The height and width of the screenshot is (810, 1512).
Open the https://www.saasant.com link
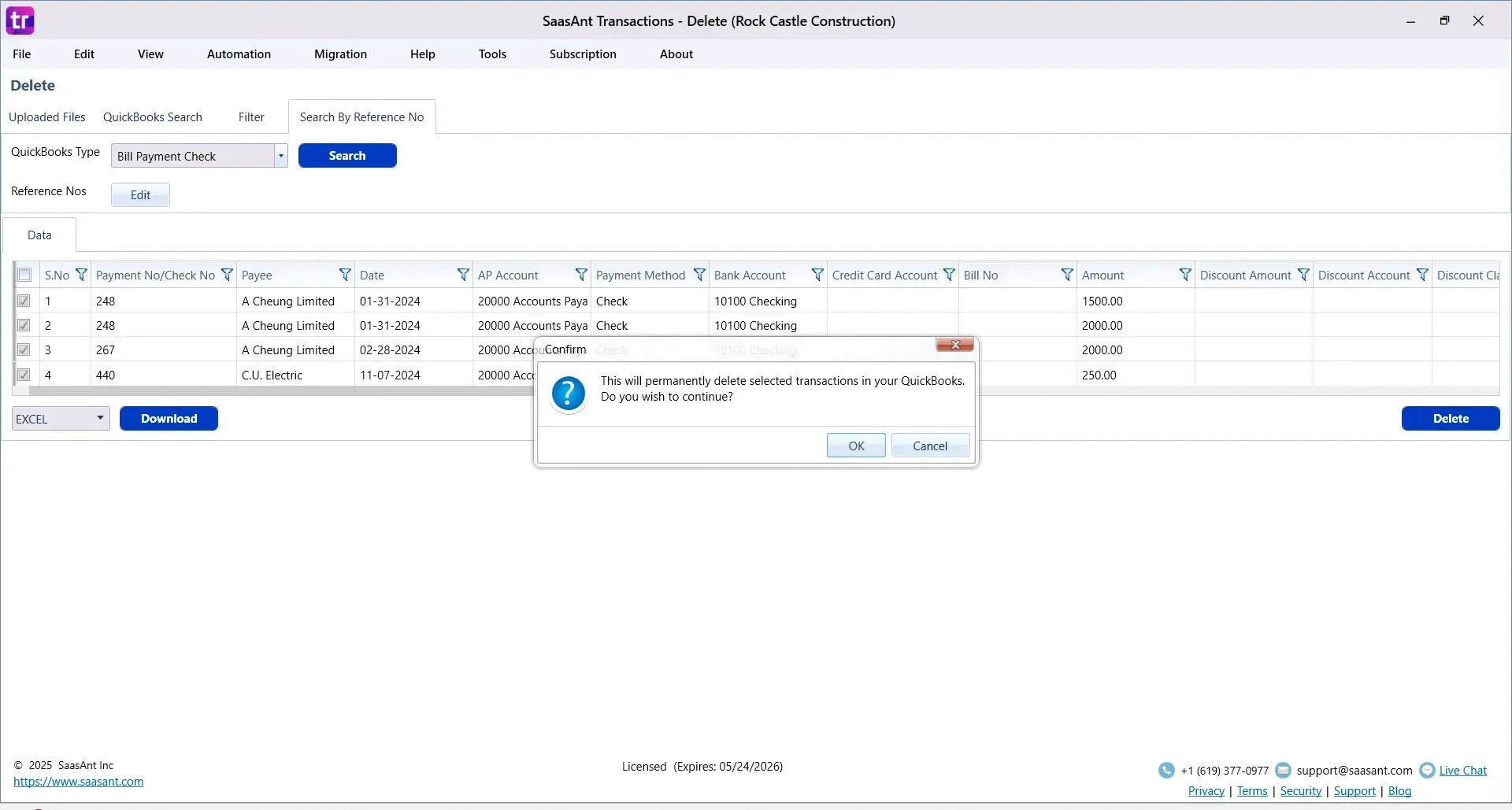click(x=79, y=782)
